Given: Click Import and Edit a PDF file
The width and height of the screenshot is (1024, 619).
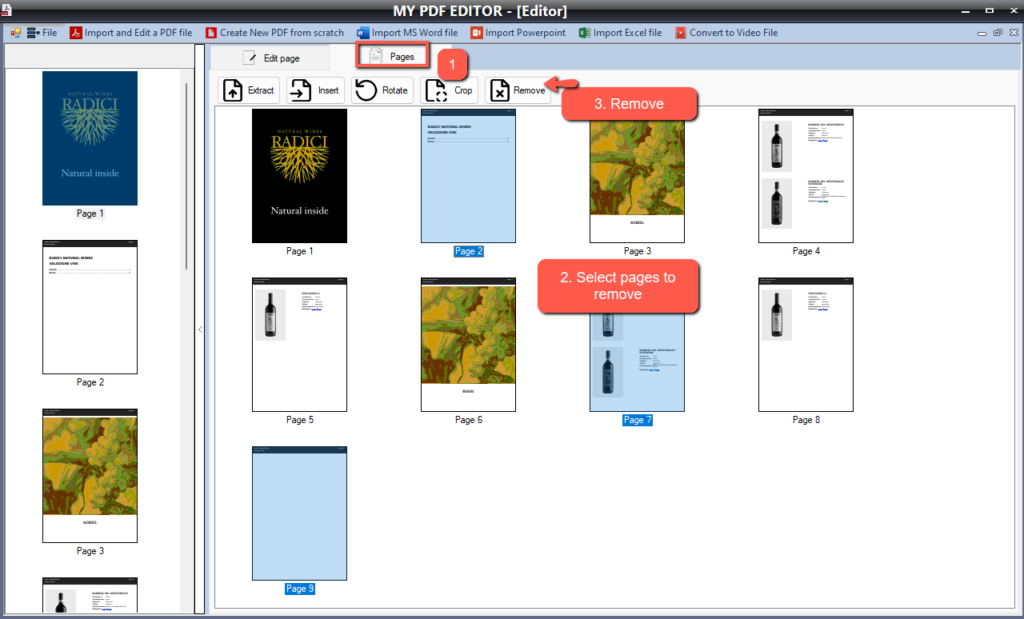Looking at the screenshot, I should 130,33.
